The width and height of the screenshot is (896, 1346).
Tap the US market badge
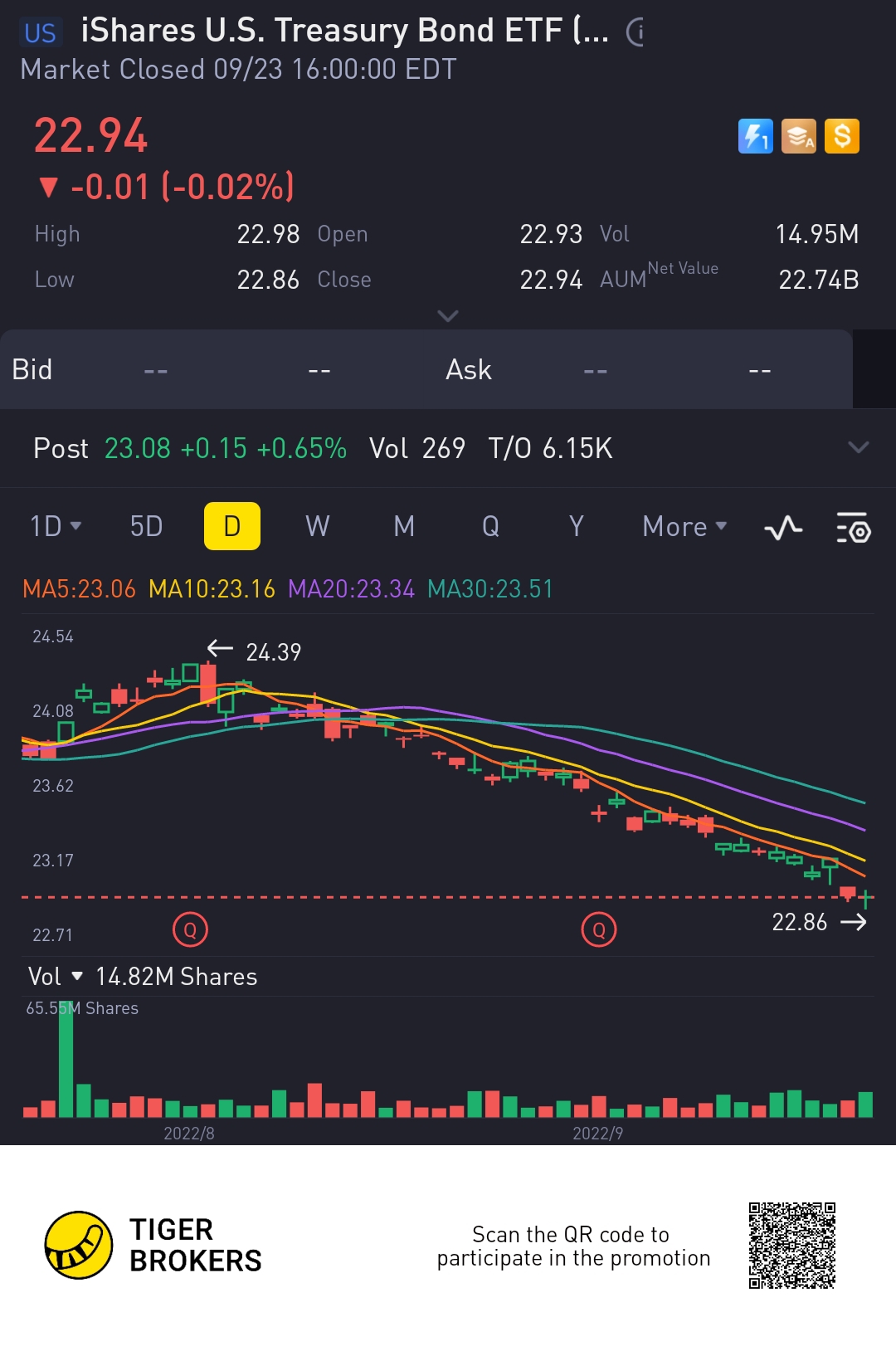tap(40, 33)
